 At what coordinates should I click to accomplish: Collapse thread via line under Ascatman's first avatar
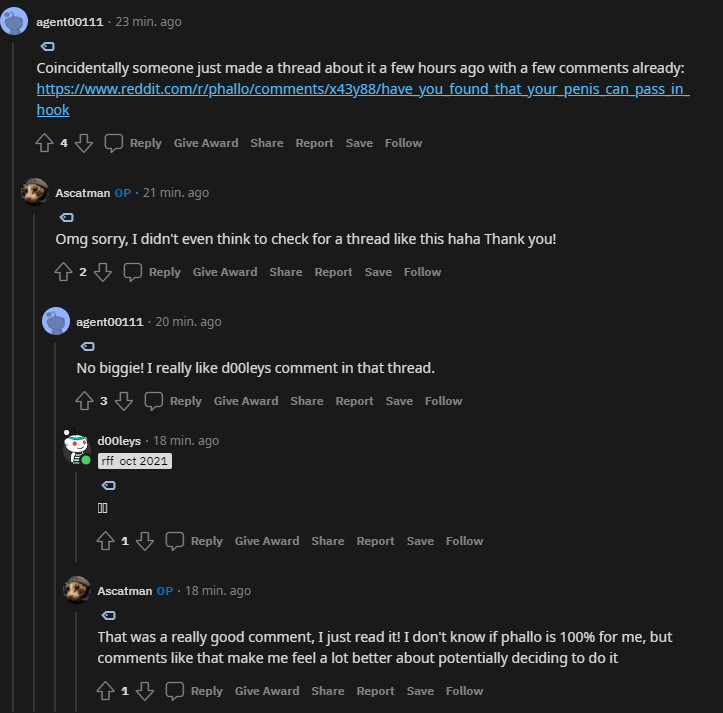point(34,461)
